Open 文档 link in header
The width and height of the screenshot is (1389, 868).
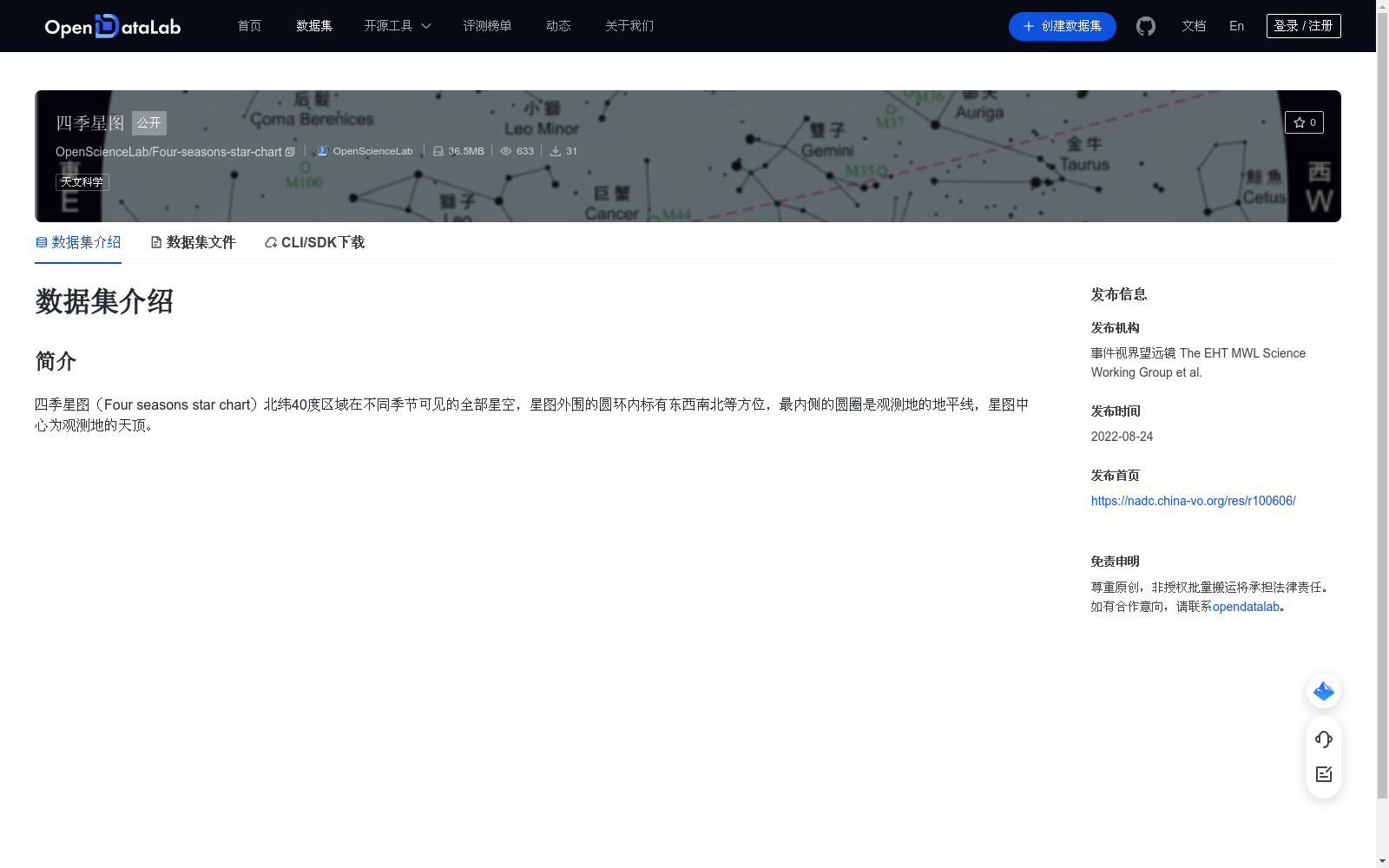click(1194, 26)
